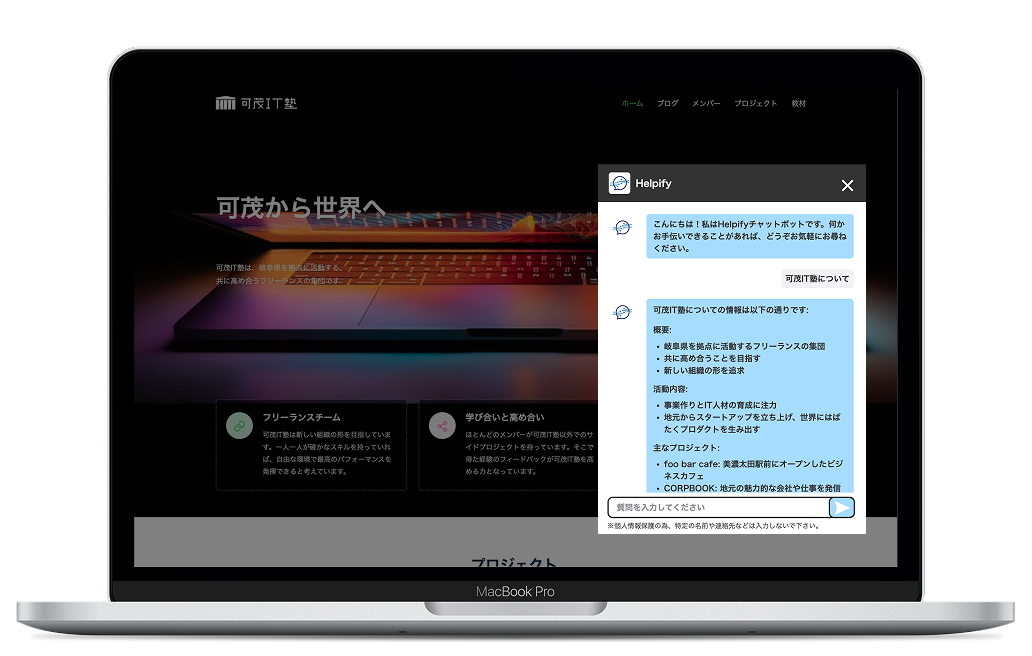Screen dimensions: 1032x656
Task: Go to the メンバー page
Action: [x=706, y=103]
